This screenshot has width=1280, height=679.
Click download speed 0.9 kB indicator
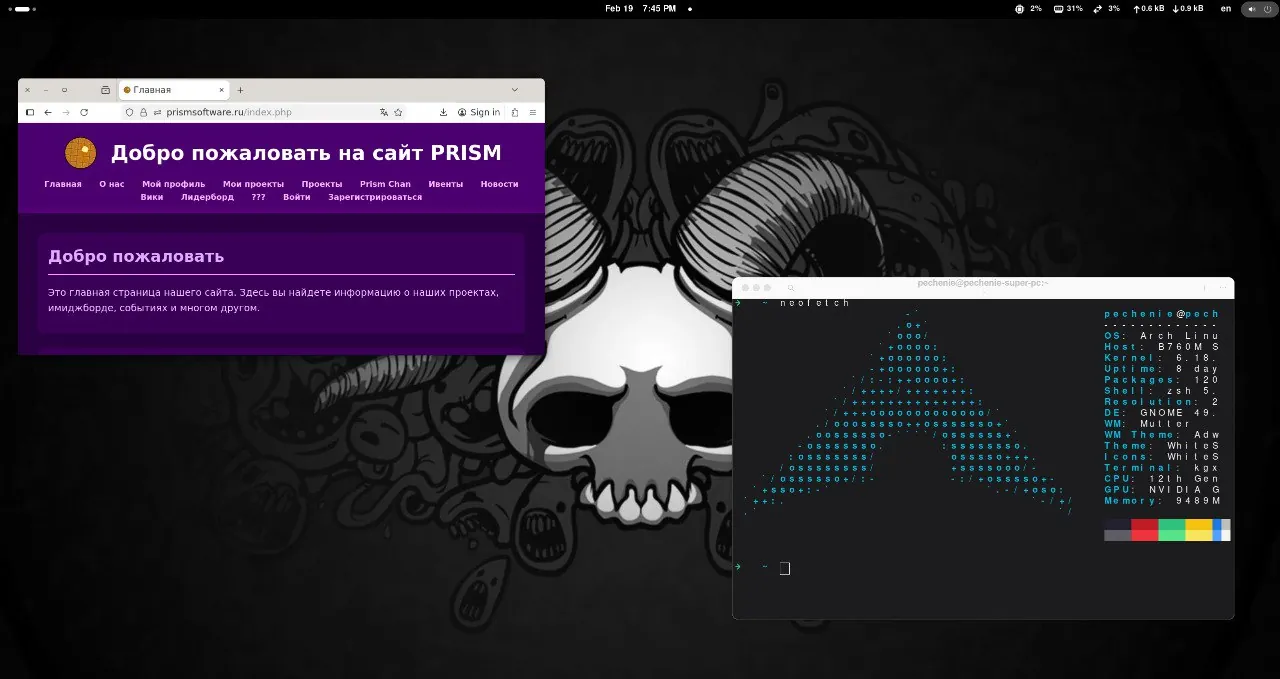point(1187,8)
